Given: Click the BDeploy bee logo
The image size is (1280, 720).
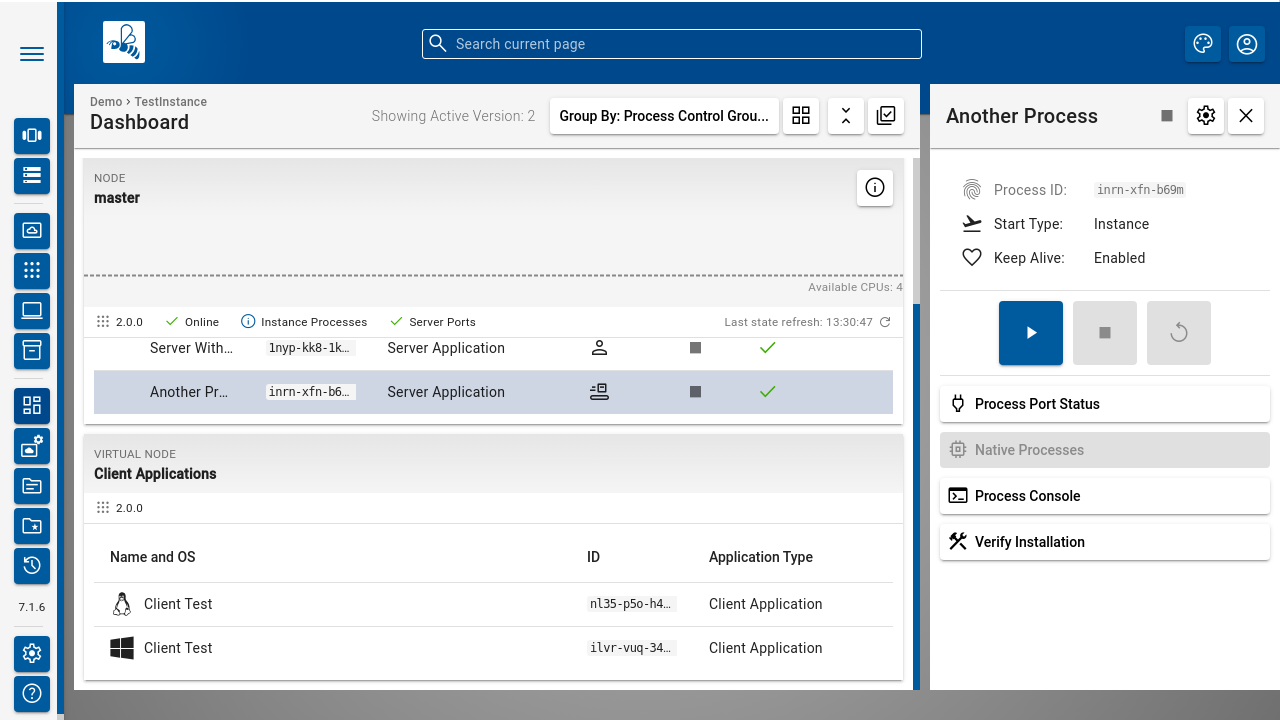Looking at the screenshot, I should click(124, 42).
